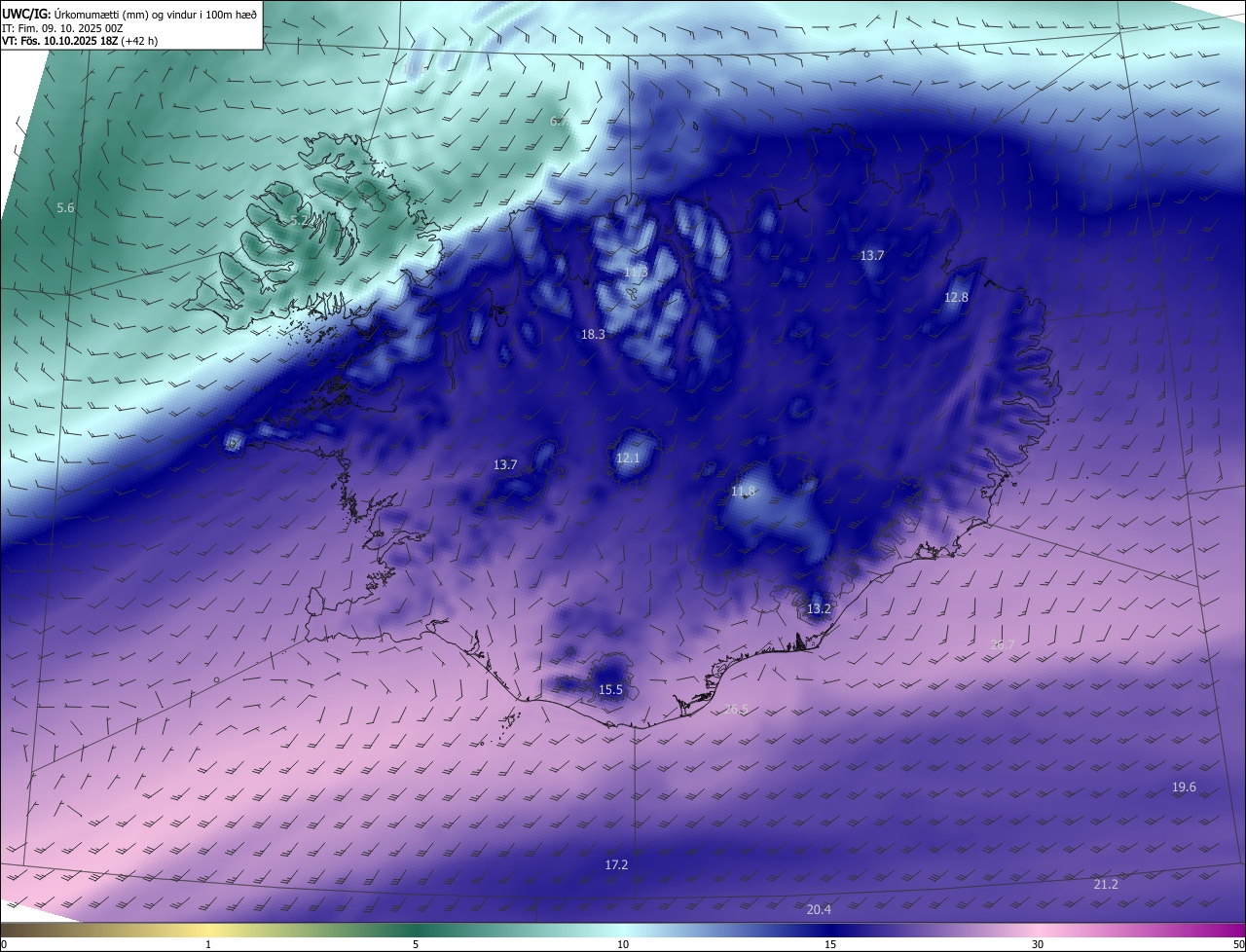Click the 26.5 value label on the map

click(736, 710)
